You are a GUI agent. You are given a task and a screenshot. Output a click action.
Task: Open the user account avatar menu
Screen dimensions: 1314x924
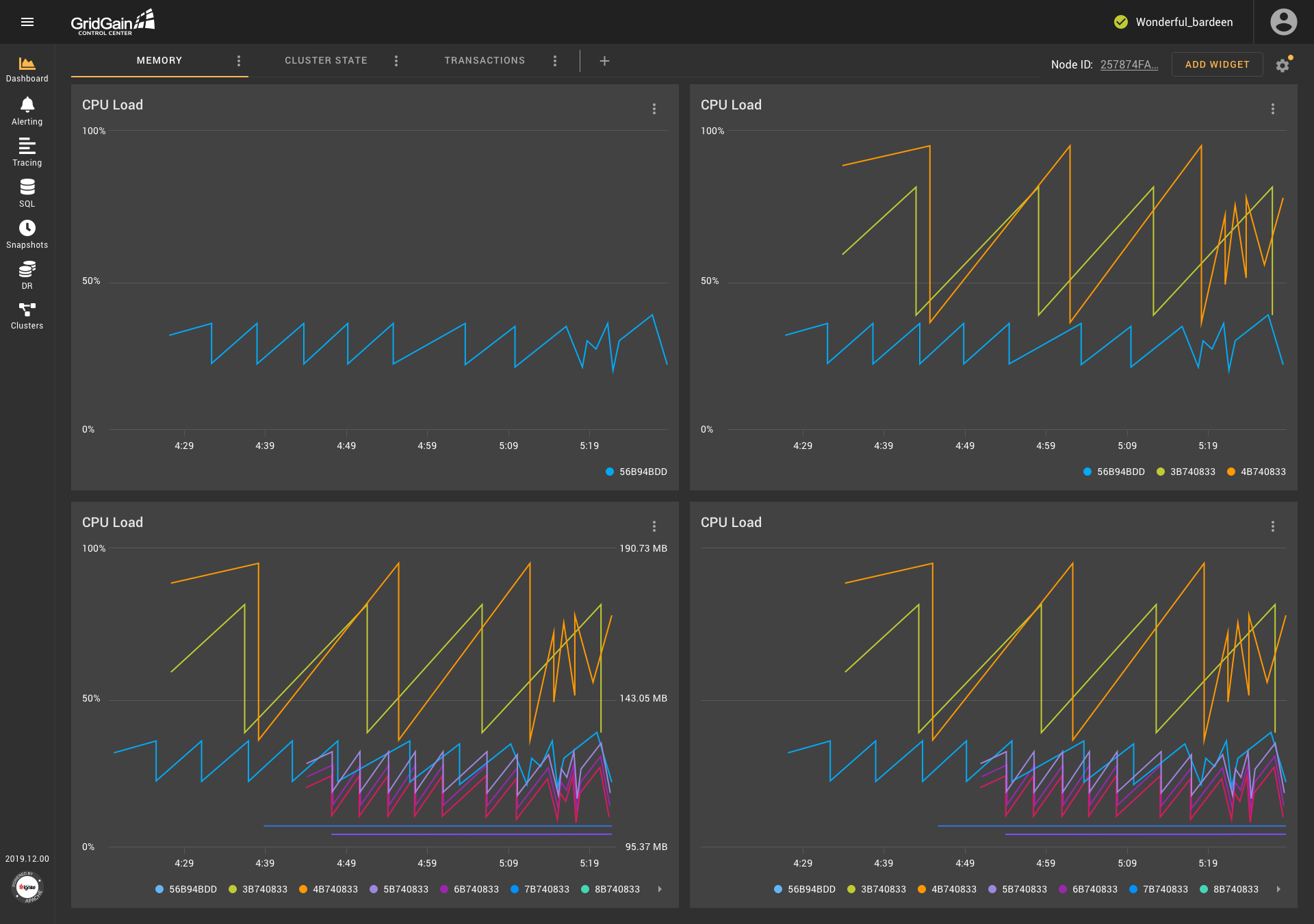click(1283, 22)
